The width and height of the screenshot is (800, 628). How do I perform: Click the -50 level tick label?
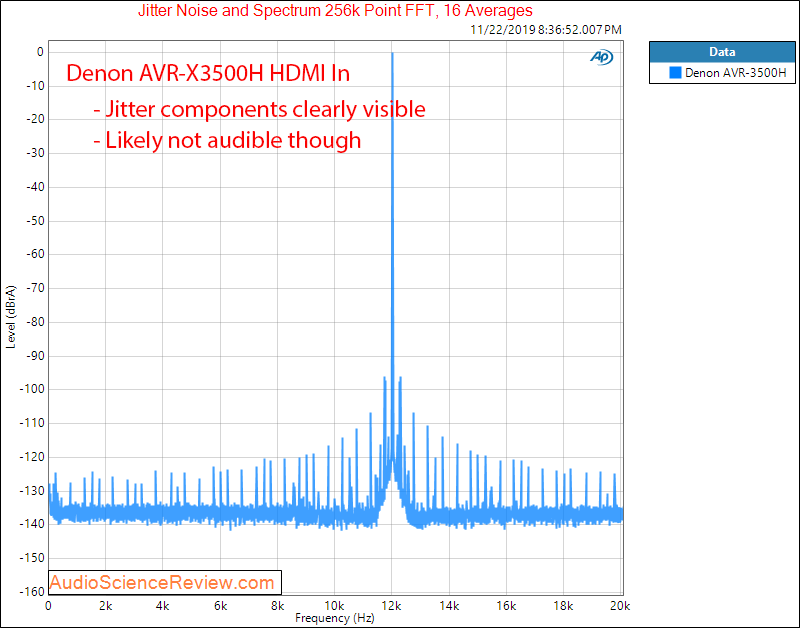(x=35, y=221)
